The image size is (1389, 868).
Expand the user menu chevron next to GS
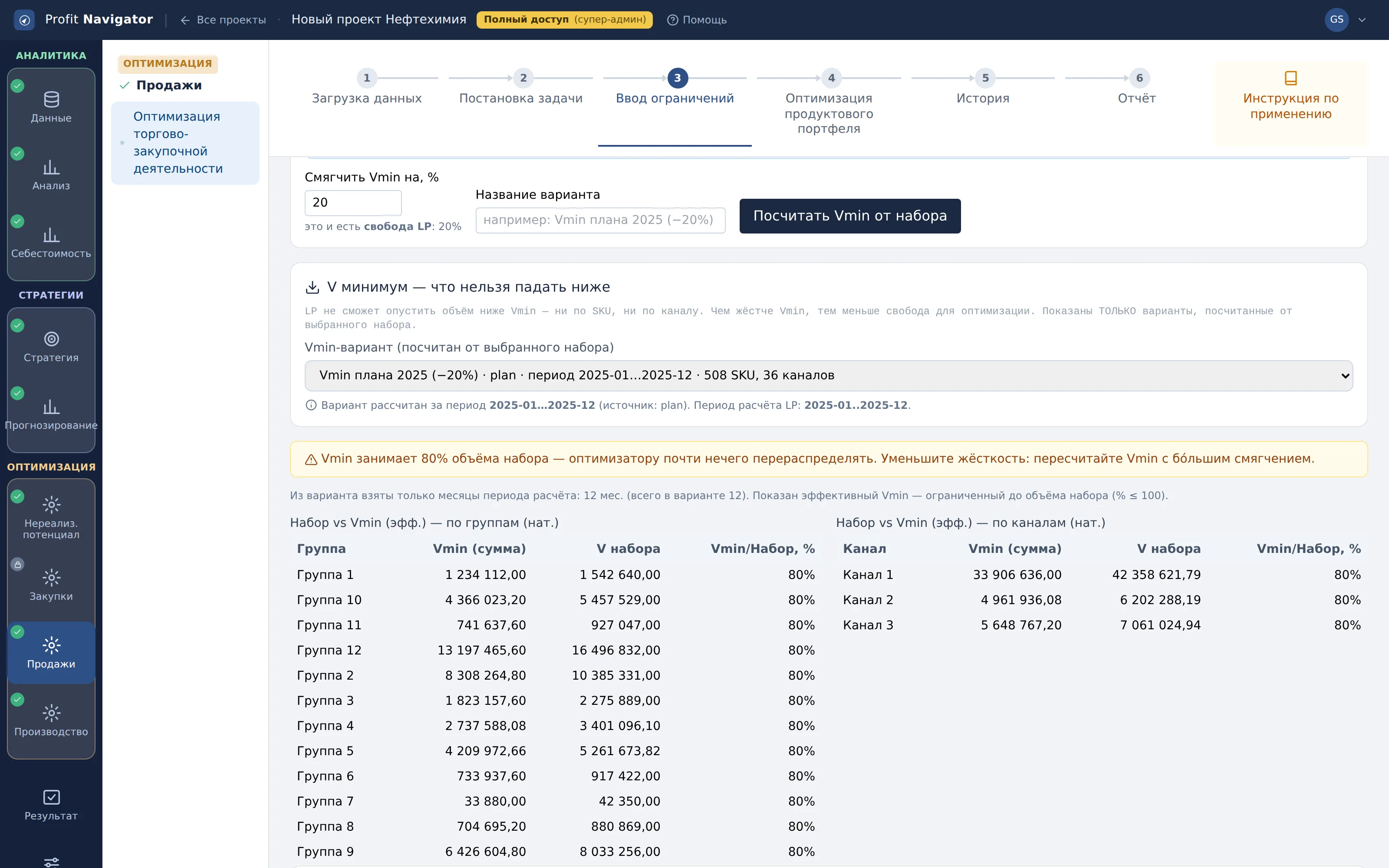click(x=1362, y=20)
